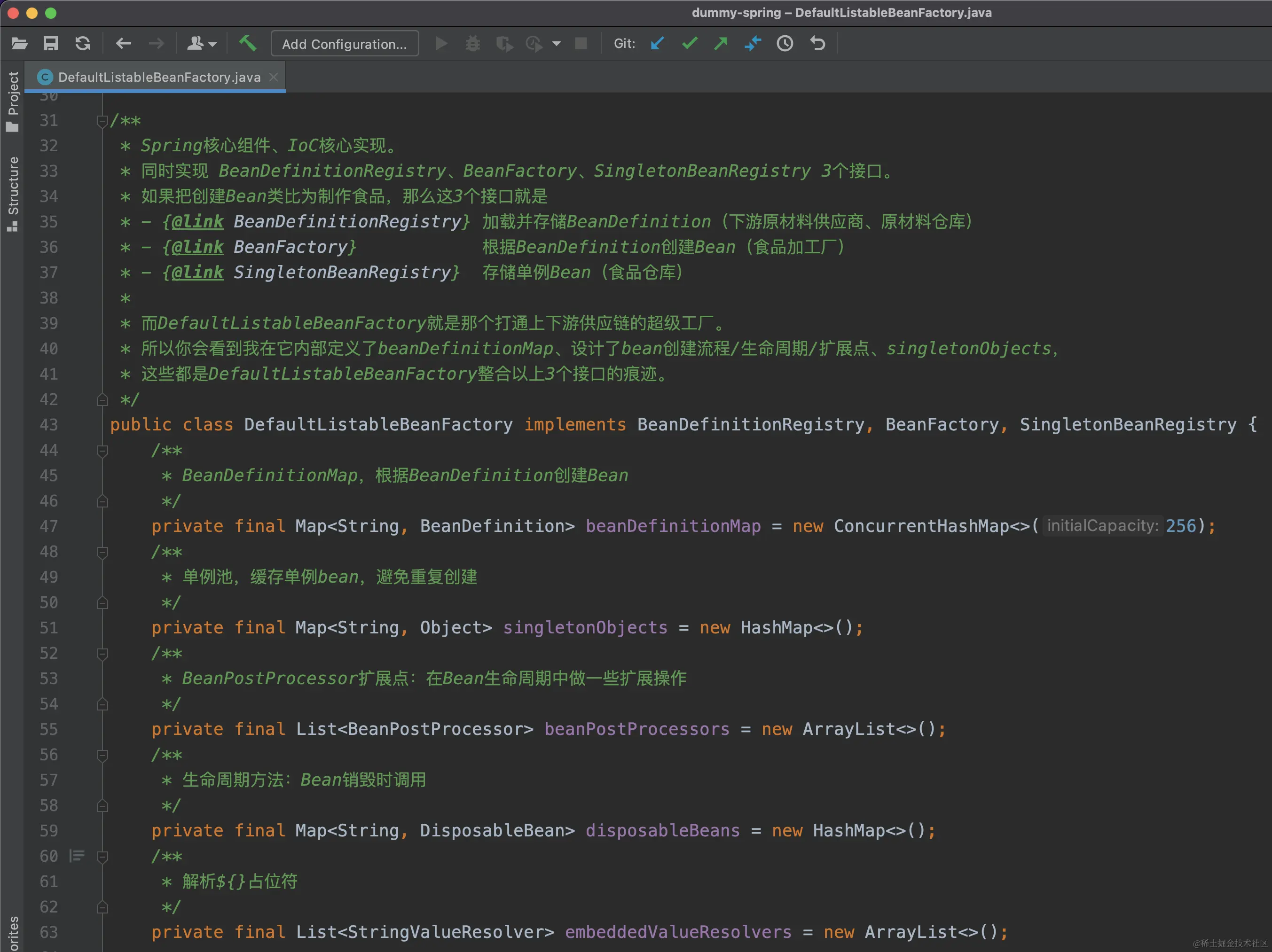The width and height of the screenshot is (1272, 952).
Task: Click the beanPostProcessors field name
Action: click(636, 730)
